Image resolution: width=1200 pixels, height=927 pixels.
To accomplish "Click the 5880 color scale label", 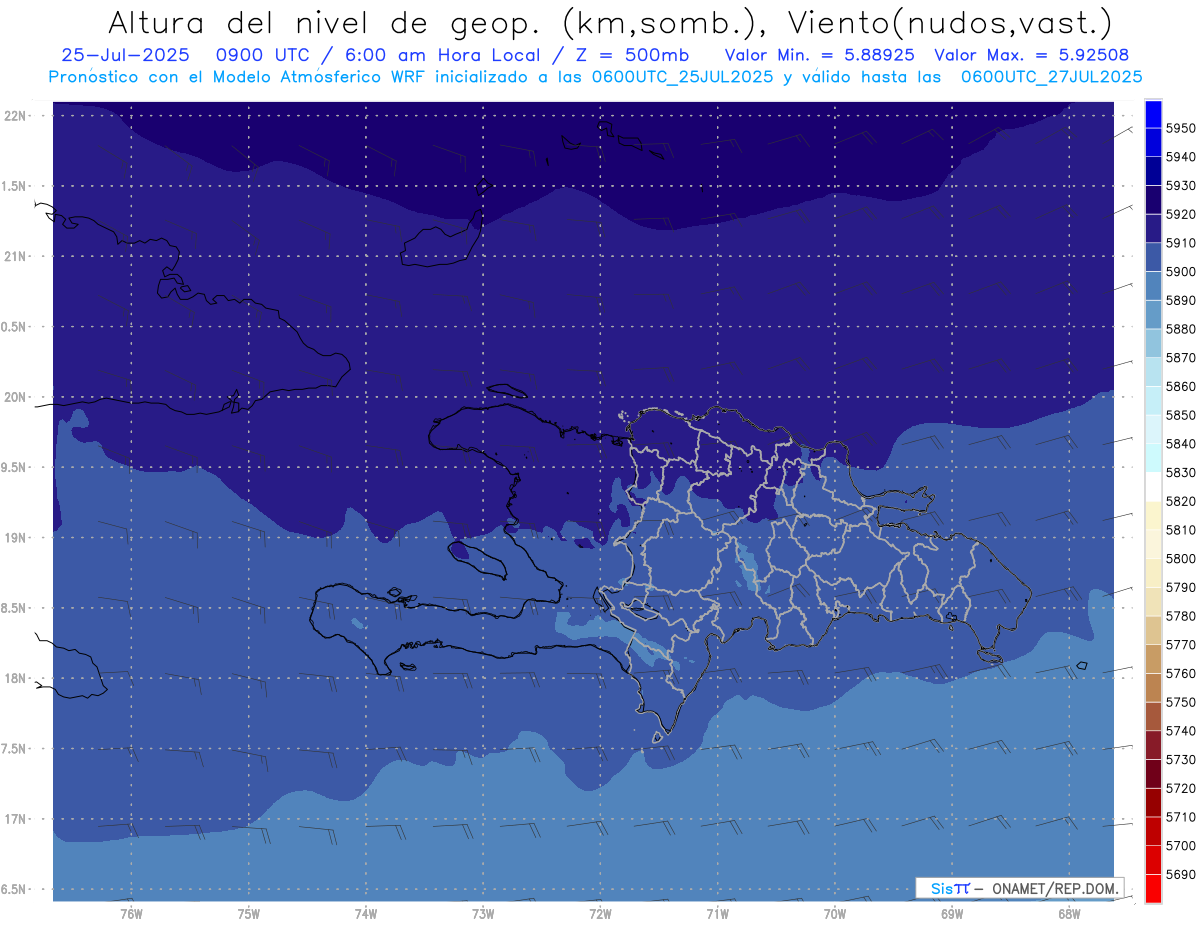I will tap(1180, 329).
